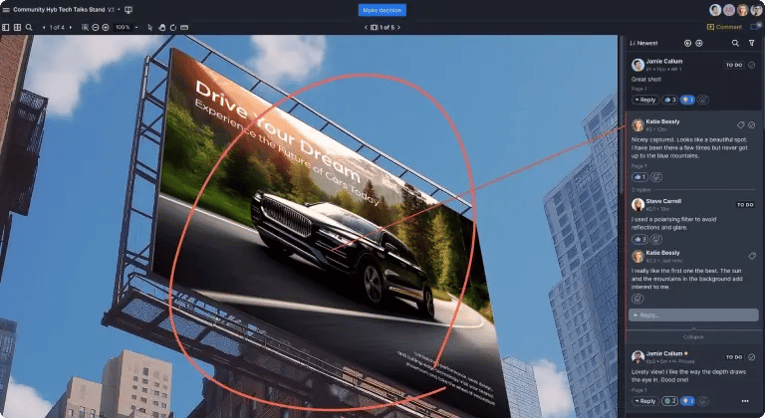Click Jamie Callum's avatar on Great shot comment
Screen dimensions: 765x418
point(638,65)
